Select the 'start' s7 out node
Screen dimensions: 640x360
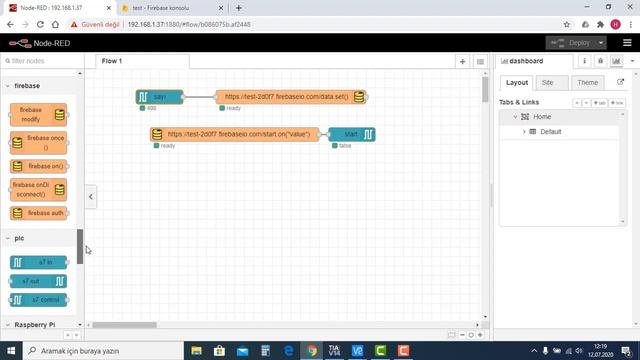(352, 134)
